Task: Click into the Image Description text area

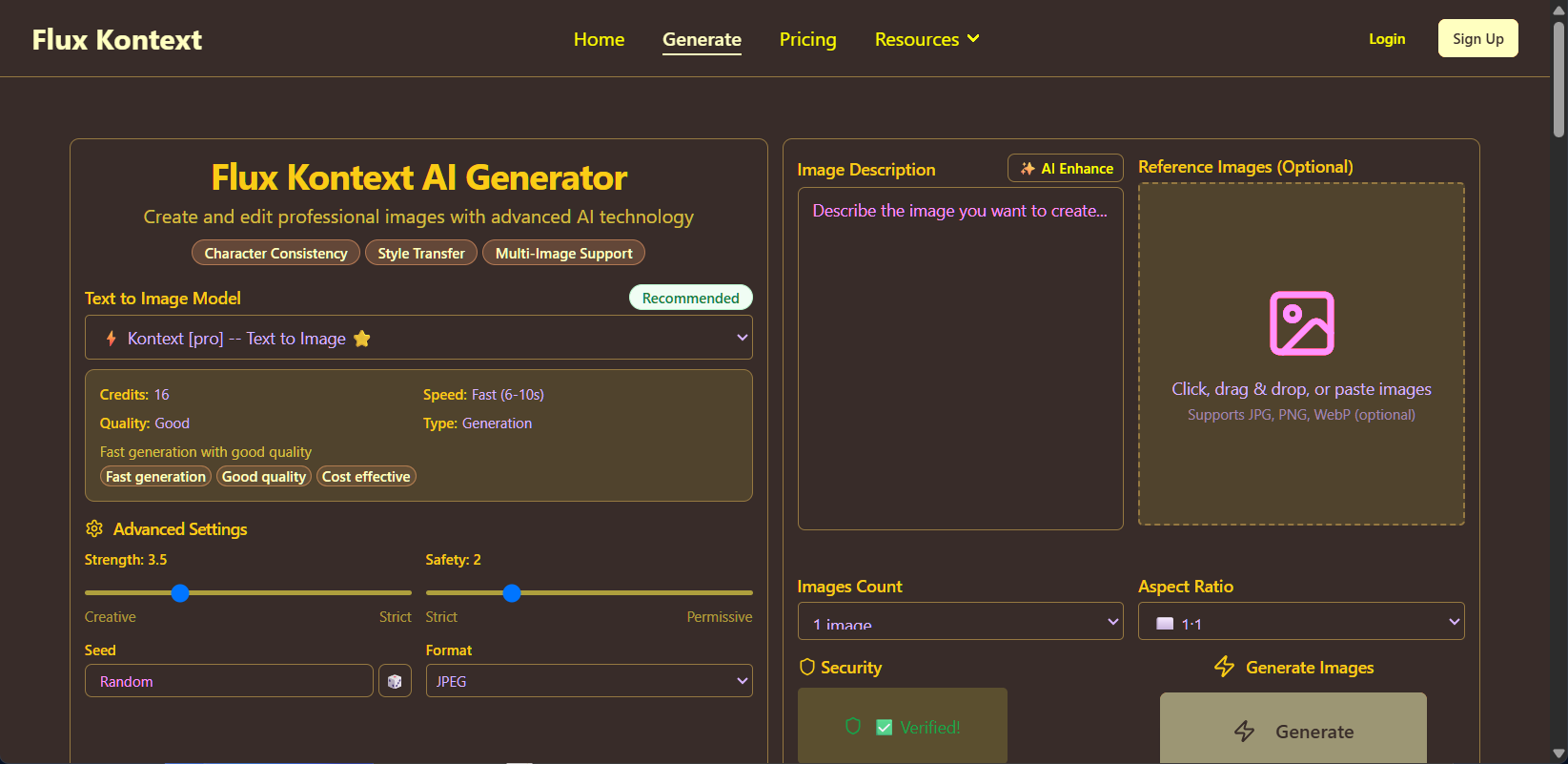Action: [961, 359]
